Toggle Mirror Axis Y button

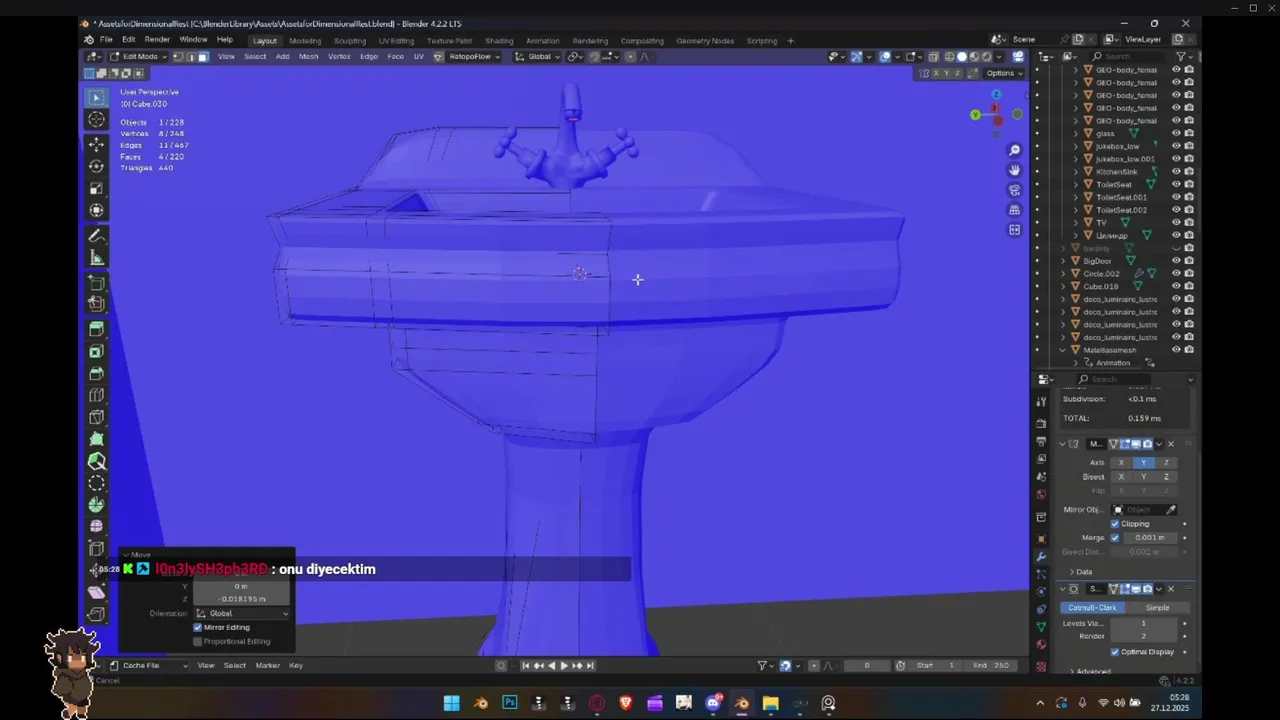[1143, 463]
